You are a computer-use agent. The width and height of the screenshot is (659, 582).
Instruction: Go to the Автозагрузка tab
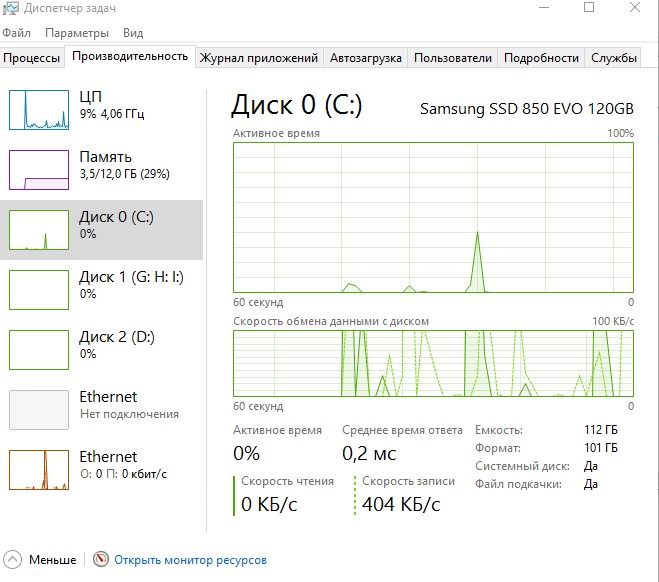(x=366, y=58)
